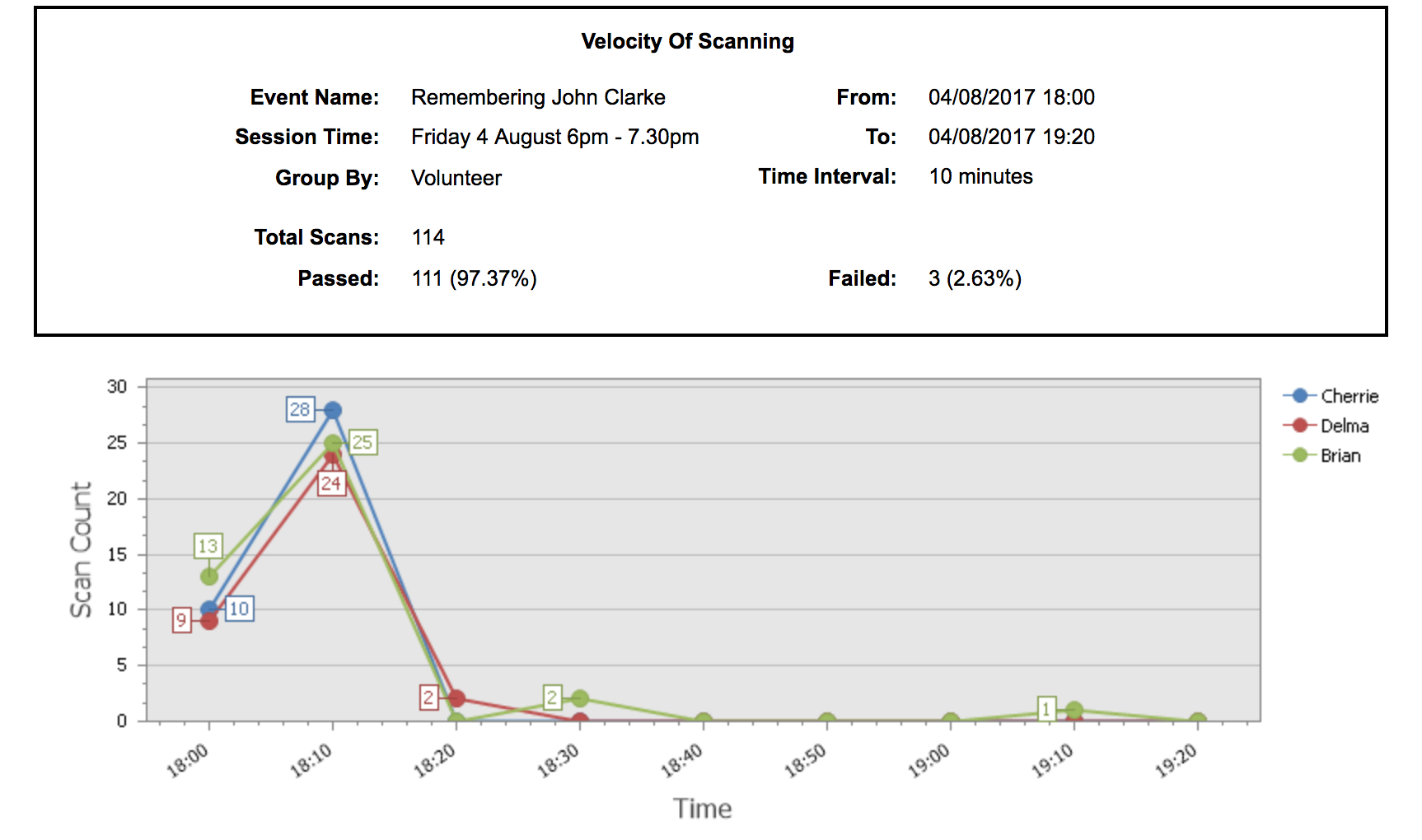The width and height of the screenshot is (1422, 840).
Task: Click the event name Remembering John Clarke
Action: 538,97
